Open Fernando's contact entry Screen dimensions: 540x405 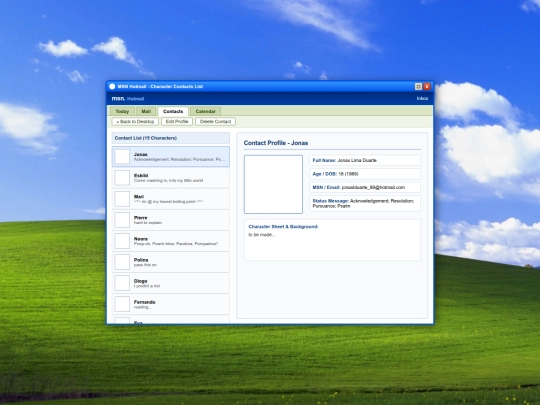click(x=171, y=304)
